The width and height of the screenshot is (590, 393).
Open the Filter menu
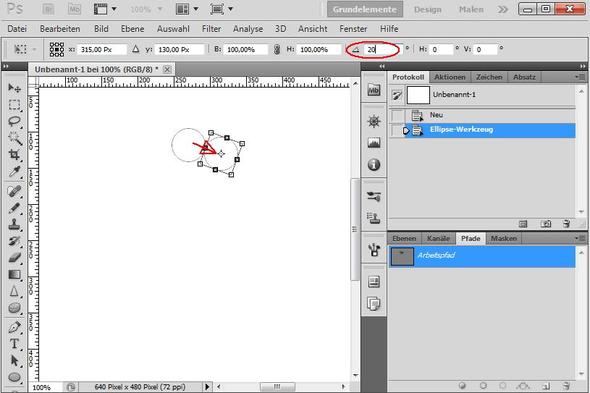pyautogui.click(x=211, y=29)
